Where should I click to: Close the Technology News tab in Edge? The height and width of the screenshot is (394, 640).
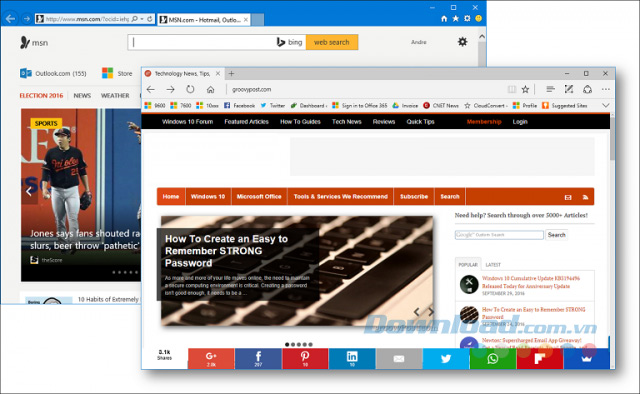pos(218,73)
